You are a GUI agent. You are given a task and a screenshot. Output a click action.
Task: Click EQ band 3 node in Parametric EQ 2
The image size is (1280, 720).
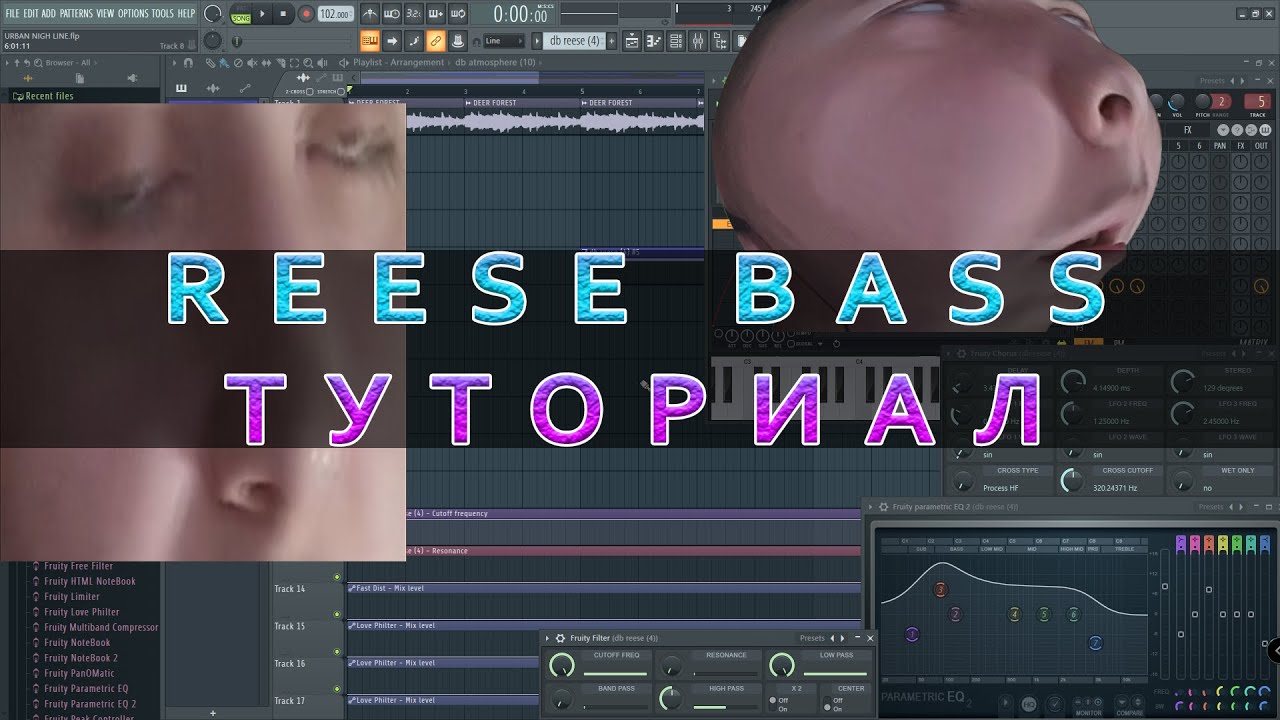(x=940, y=590)
